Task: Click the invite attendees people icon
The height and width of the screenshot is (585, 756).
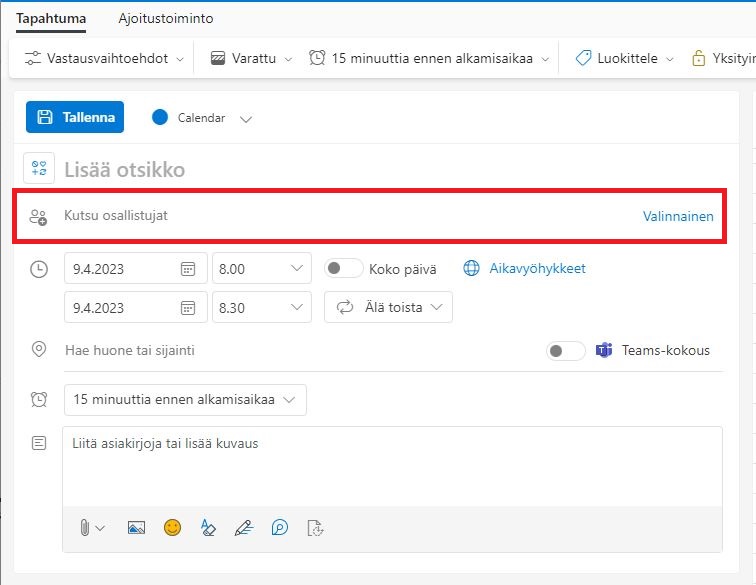Action: (38, 217)
